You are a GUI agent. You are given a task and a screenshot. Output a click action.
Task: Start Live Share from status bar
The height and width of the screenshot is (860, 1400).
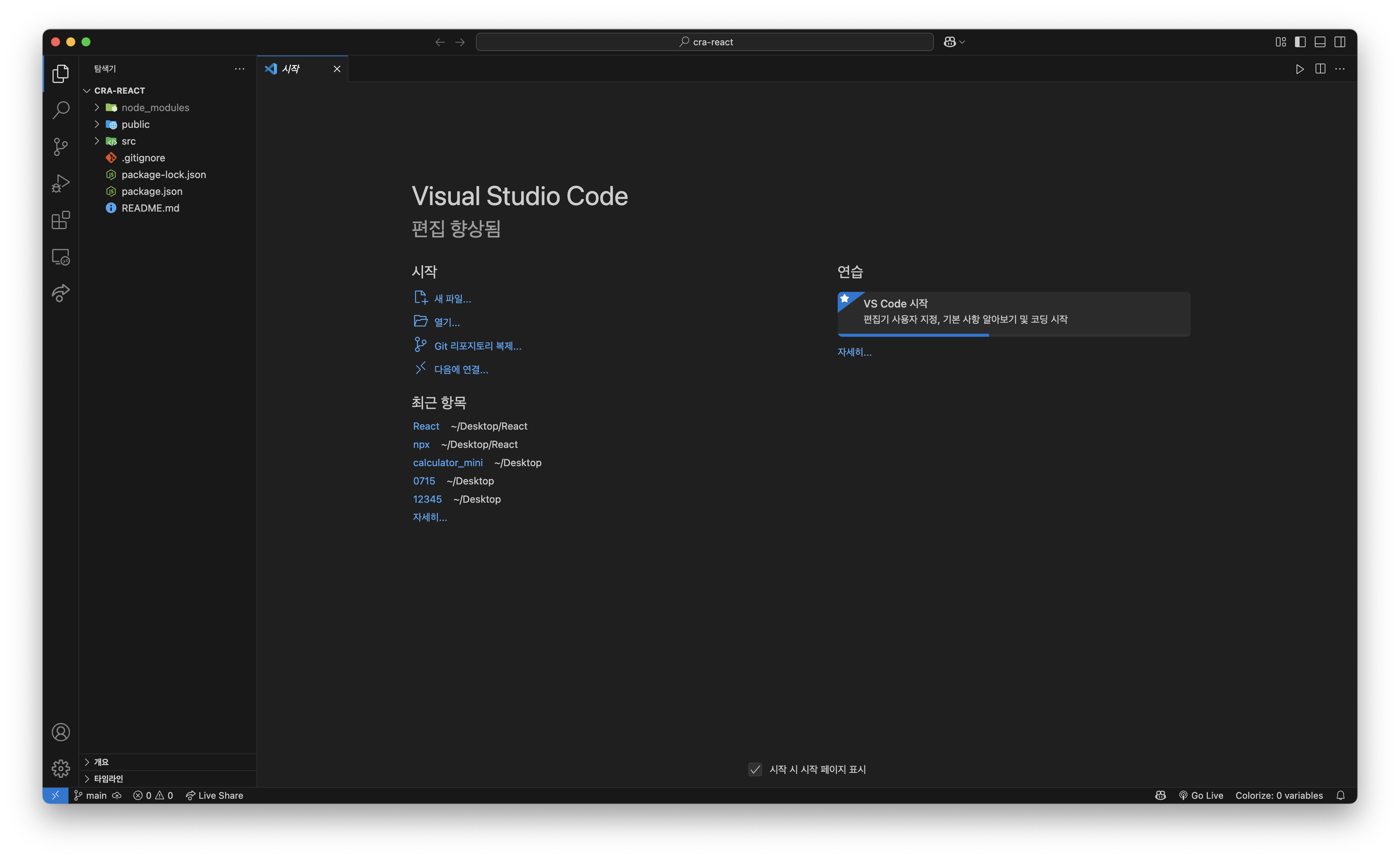click(x=215, y=795)
